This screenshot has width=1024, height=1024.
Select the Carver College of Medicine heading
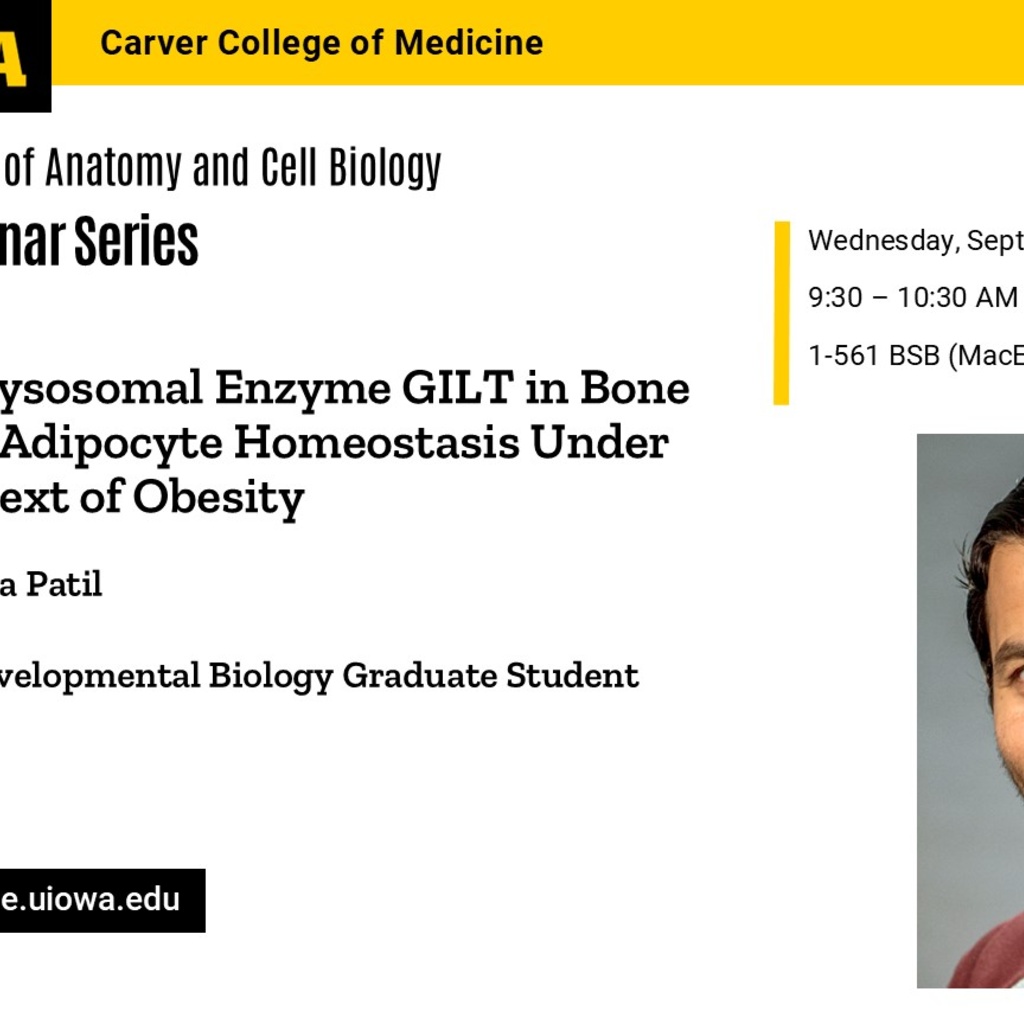[321, 43]
